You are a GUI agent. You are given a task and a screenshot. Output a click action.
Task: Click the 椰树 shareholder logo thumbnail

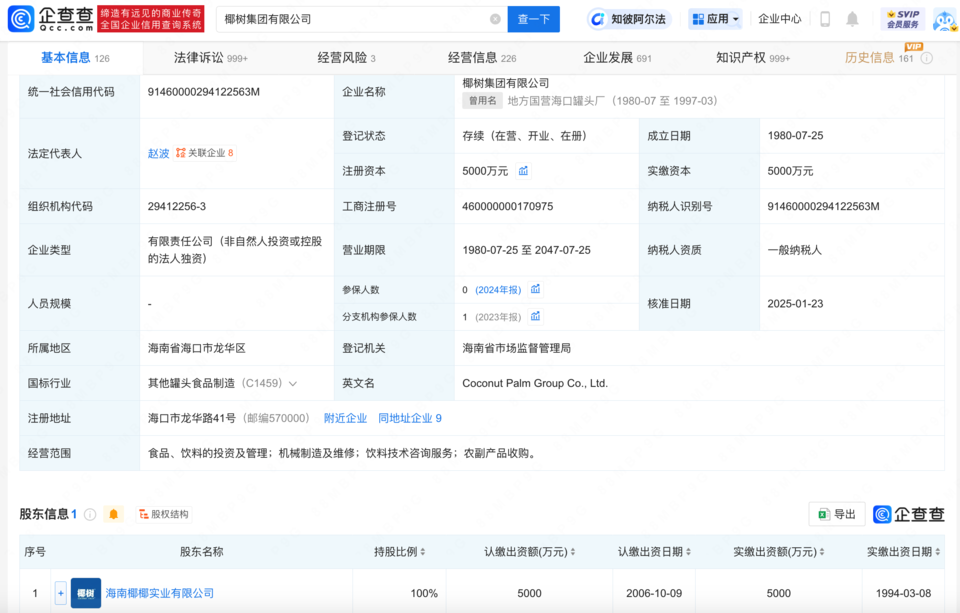(x=86, y=593)
